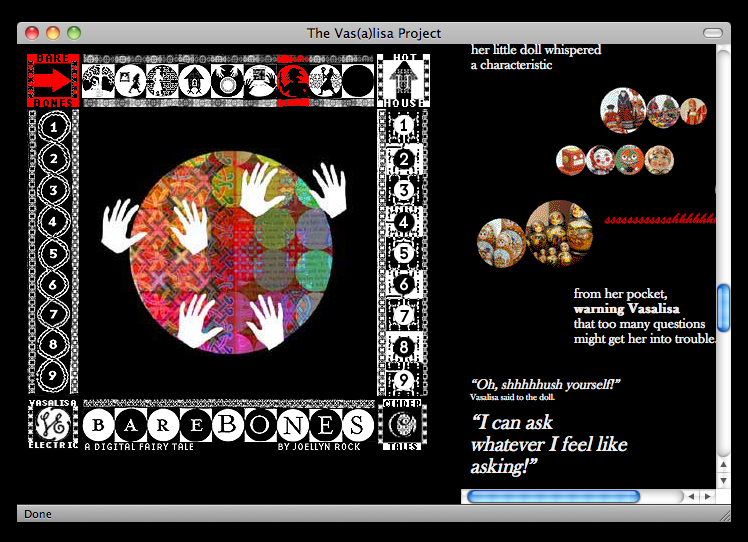Select number 9 in the left column
Image resolution: width=748 pixels, height=542 pixels.
(53, 377)
